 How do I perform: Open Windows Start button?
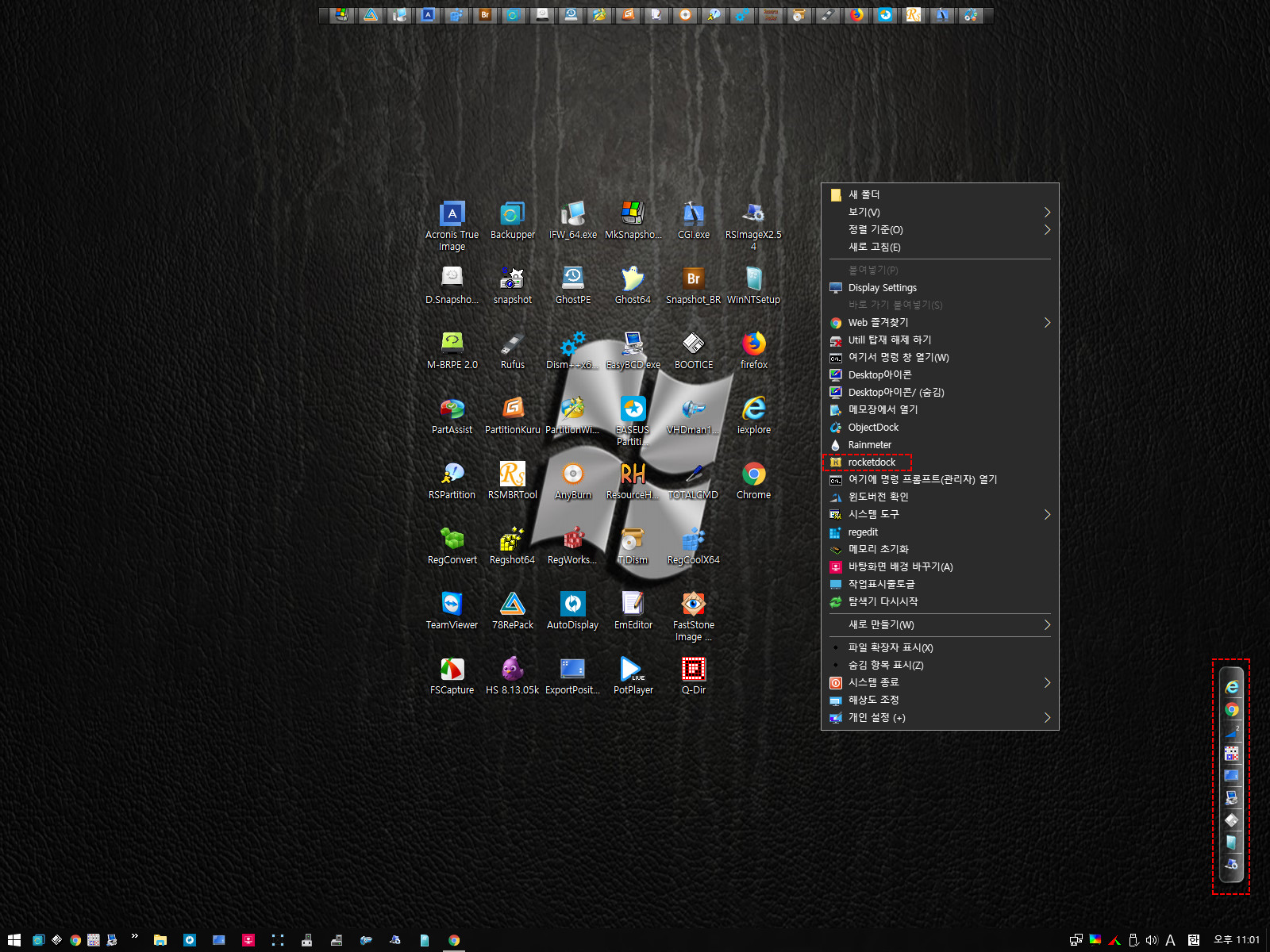point(13,940)
